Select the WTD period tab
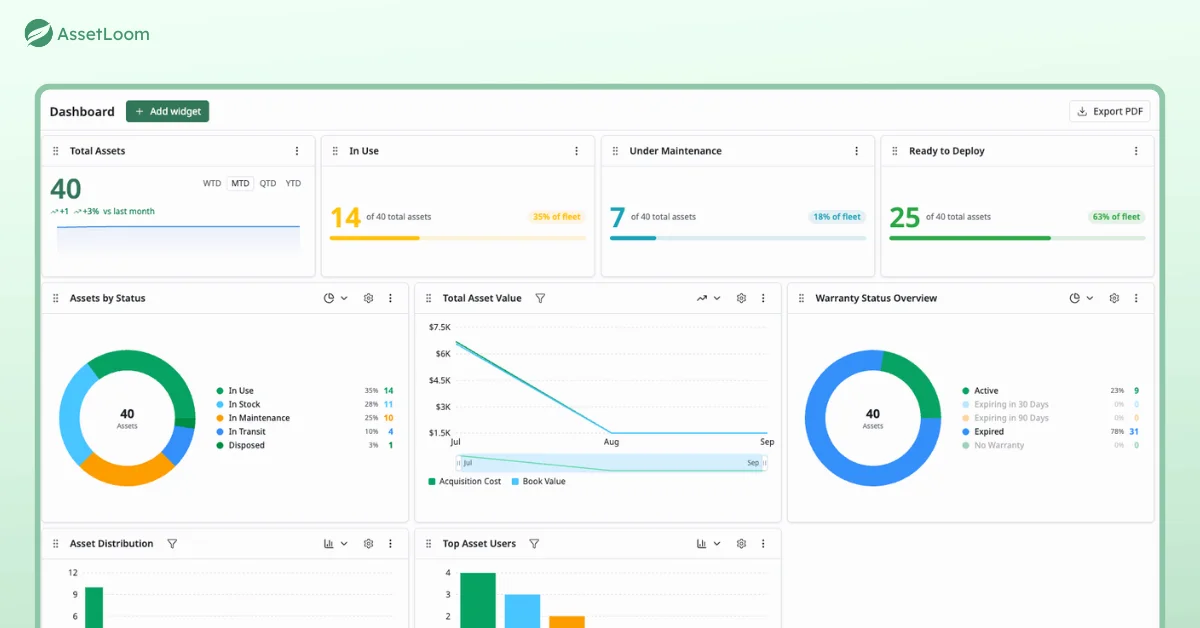Image resolution: width=1200 pixels, height=628 pixels. pos(212,183)
